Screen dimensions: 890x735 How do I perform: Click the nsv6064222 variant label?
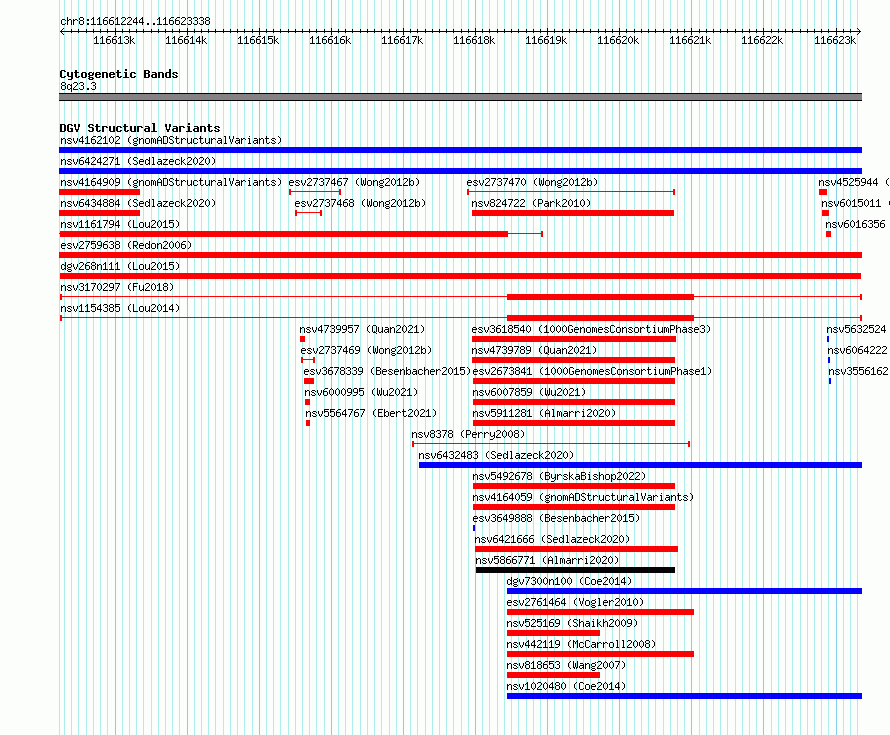(x=857, y=350)
